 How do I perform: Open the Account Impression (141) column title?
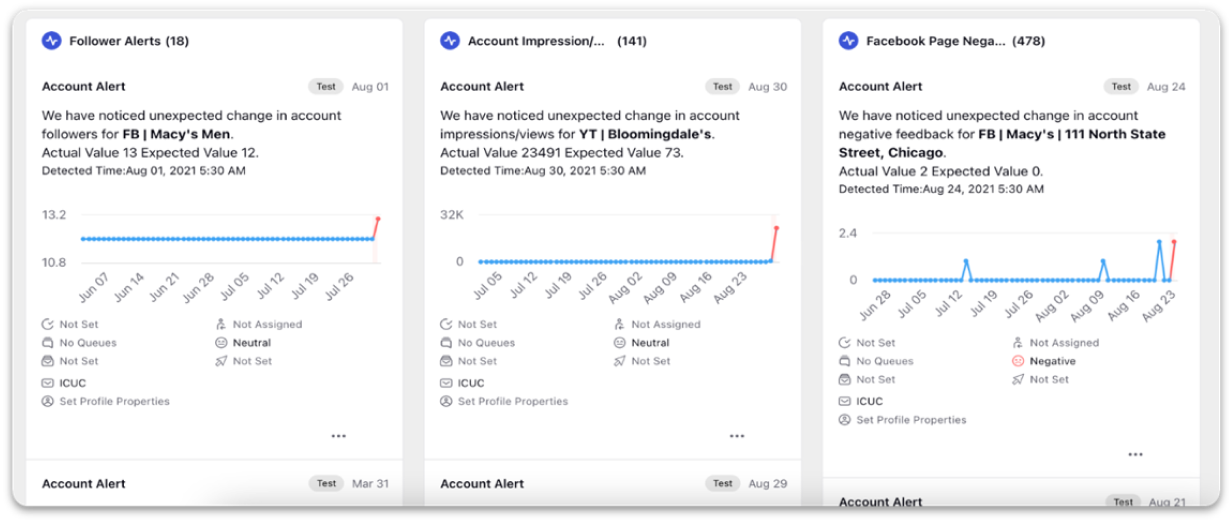point(558,41)
